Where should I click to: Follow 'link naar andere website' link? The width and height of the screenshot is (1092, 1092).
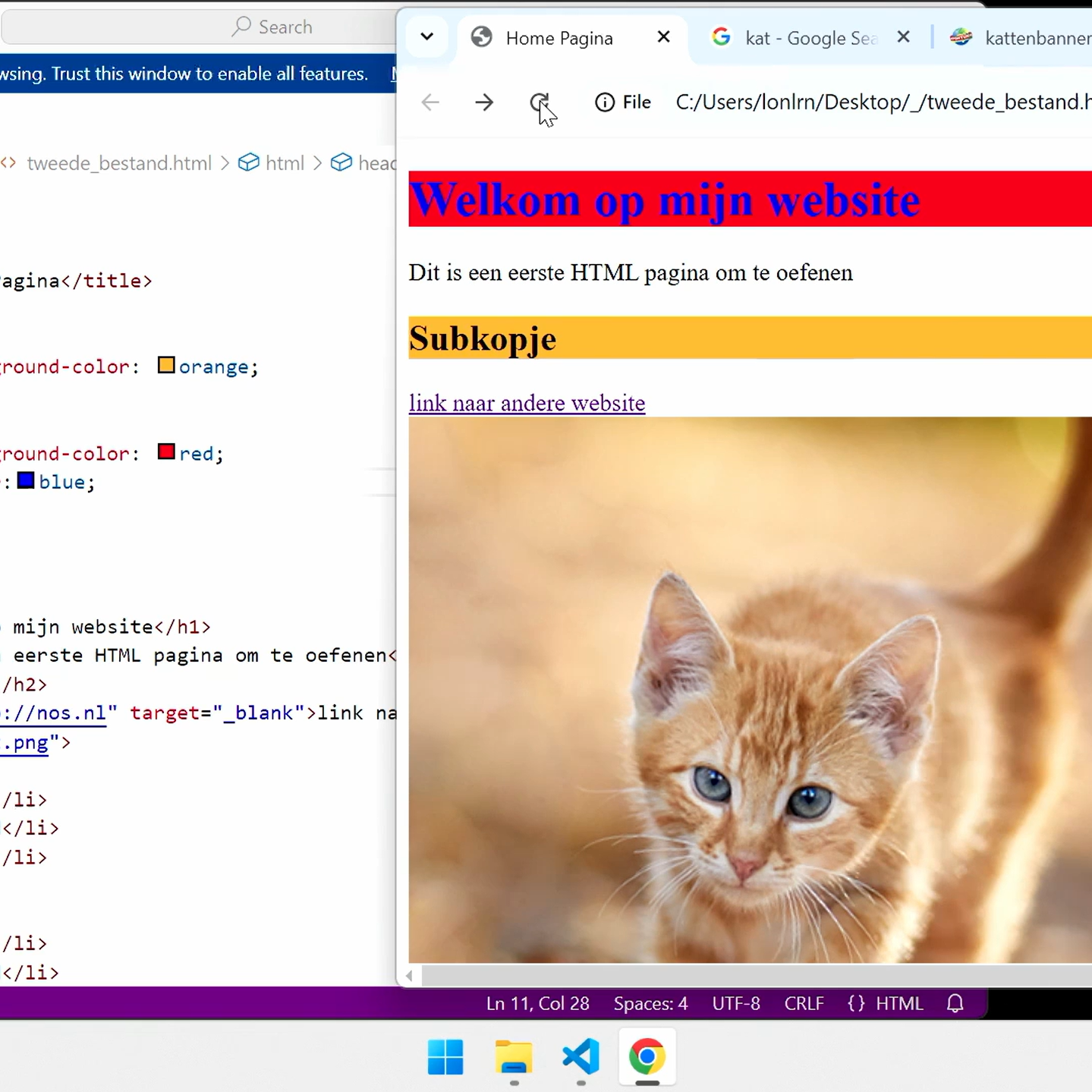tap(527, 403)
